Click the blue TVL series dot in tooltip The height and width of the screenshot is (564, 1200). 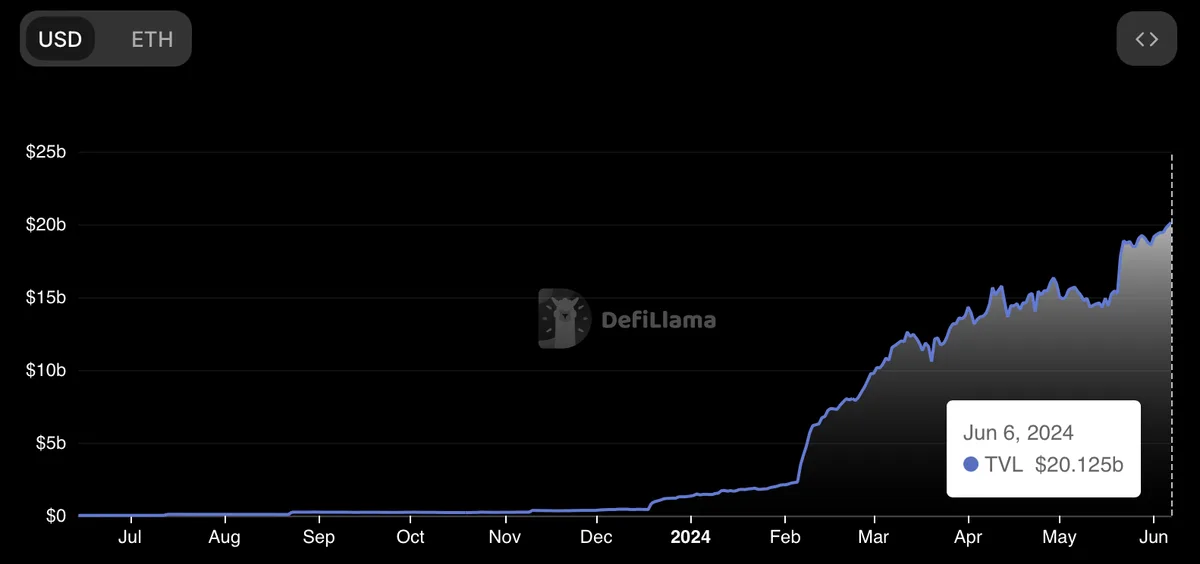(971, 464)
